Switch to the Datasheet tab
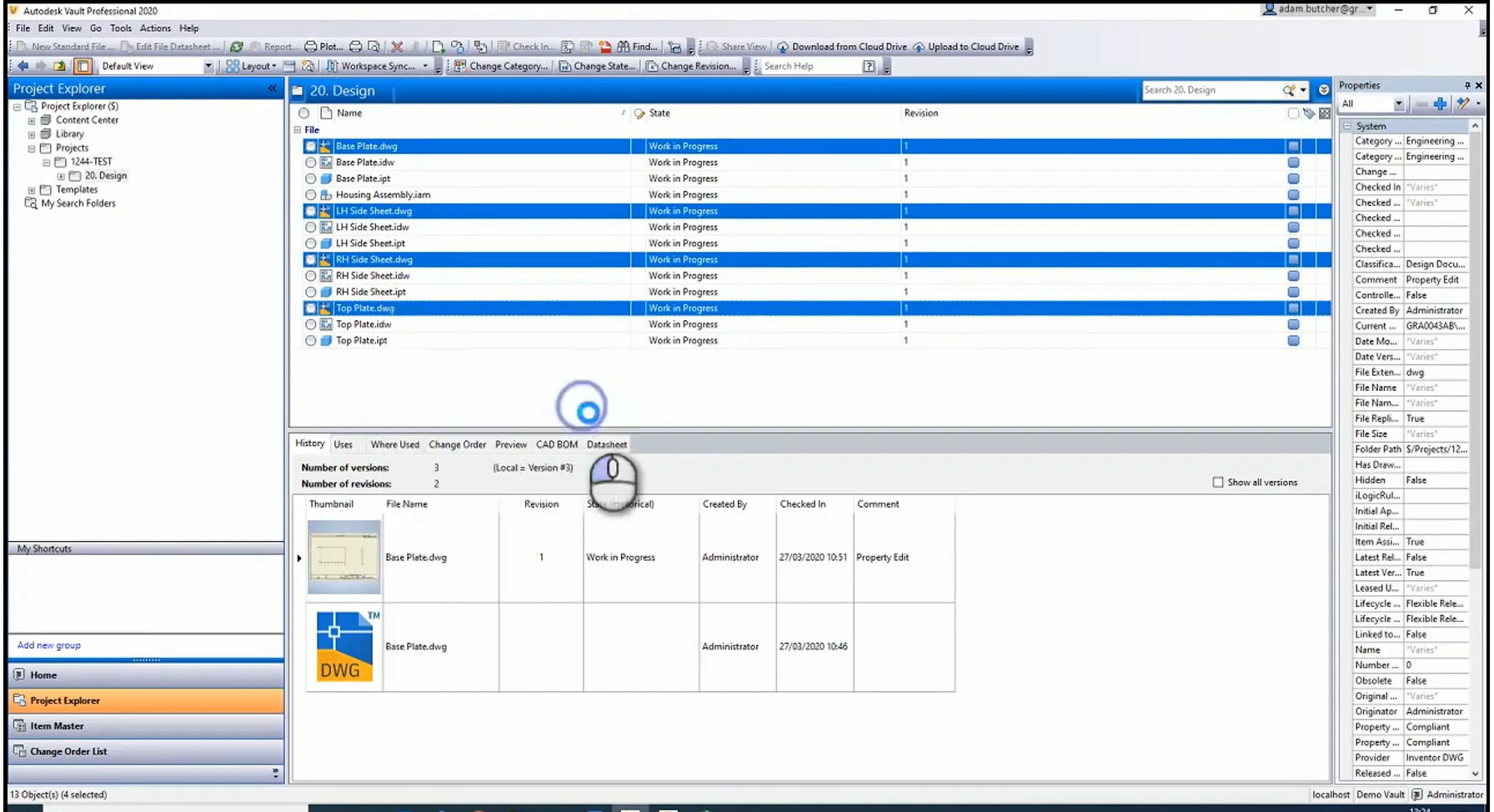The height and width of the screenshot is (812, 1494). click(607, 444)
